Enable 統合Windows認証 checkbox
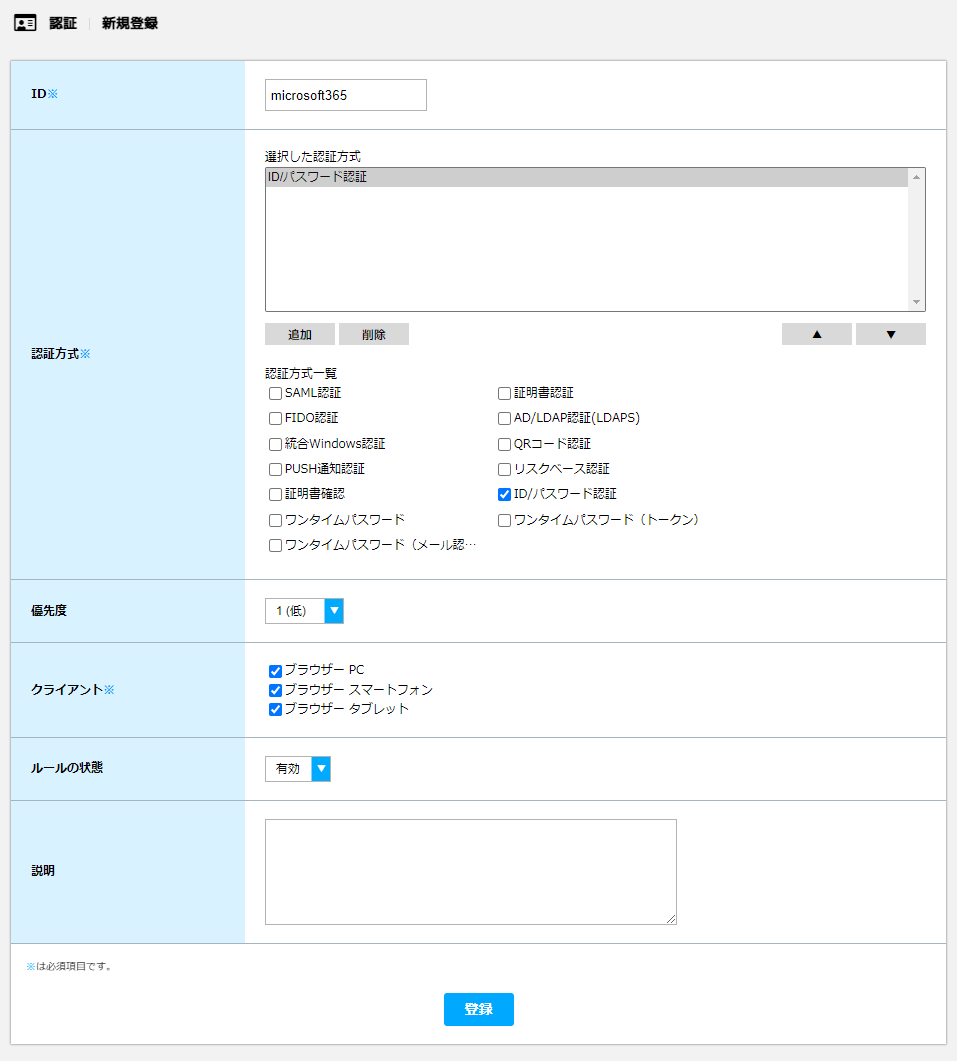The image size is (957, 1061). coord(275,444)
